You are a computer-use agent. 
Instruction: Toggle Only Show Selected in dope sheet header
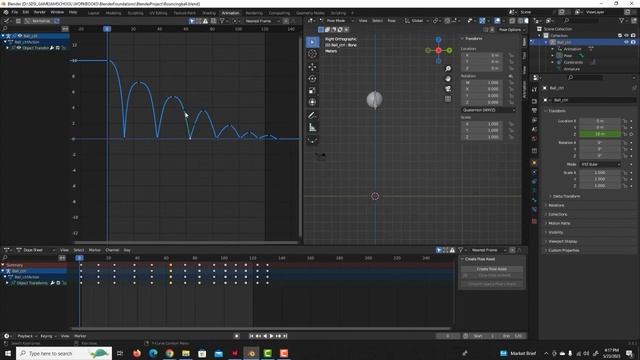(439, 250)
